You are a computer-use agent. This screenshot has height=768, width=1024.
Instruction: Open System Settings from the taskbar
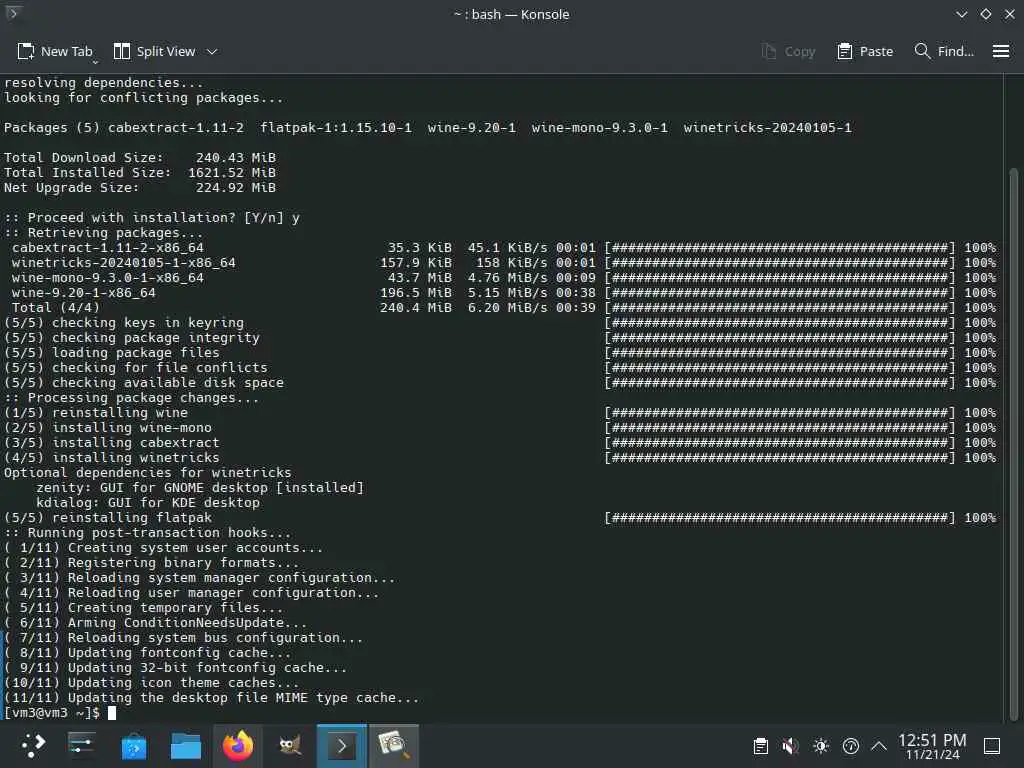(82, 745)
